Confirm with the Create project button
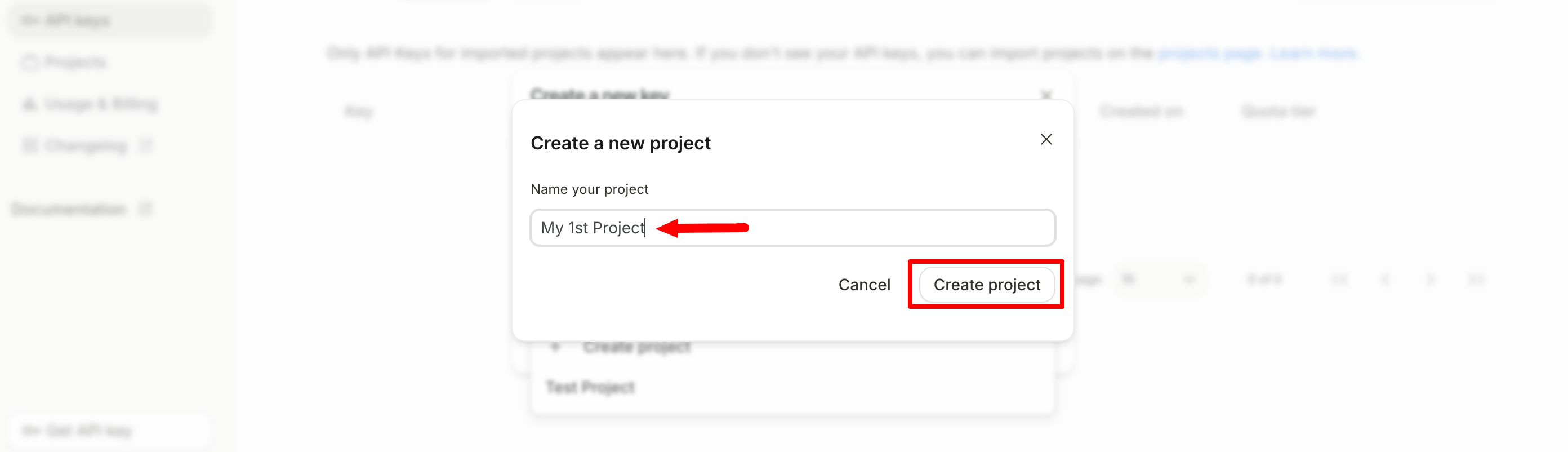This screenshot has width=1568, height=452. pos(986,285)
